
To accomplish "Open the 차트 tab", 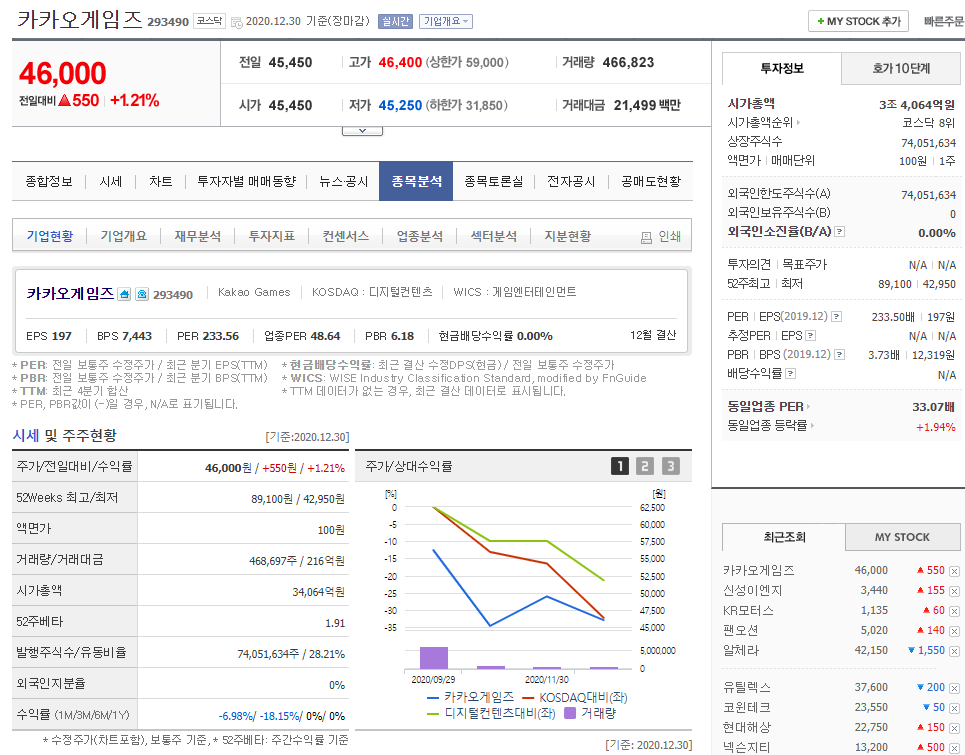I will [161, 182].
